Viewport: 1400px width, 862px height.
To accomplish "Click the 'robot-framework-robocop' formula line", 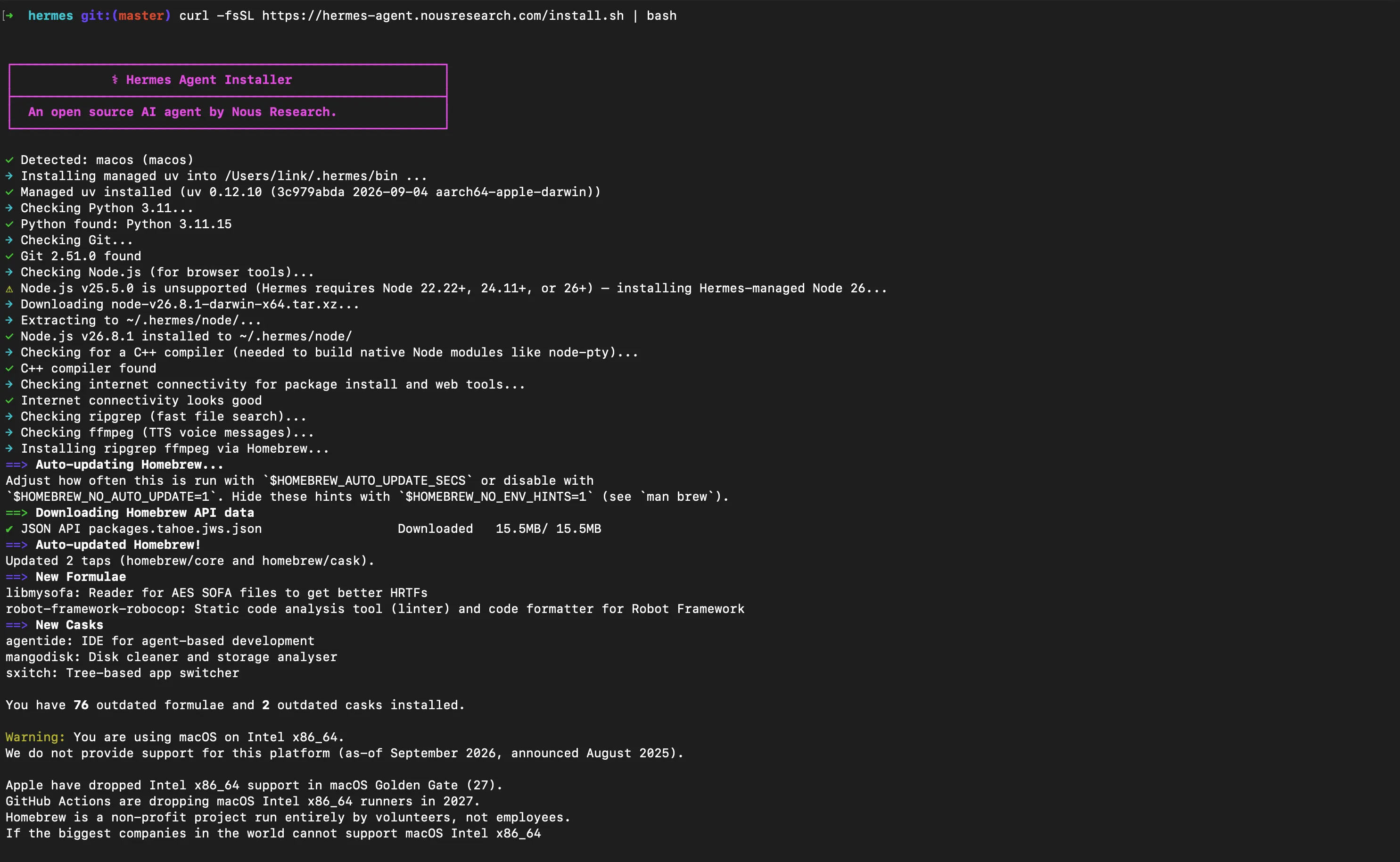I will click(375, 609).
